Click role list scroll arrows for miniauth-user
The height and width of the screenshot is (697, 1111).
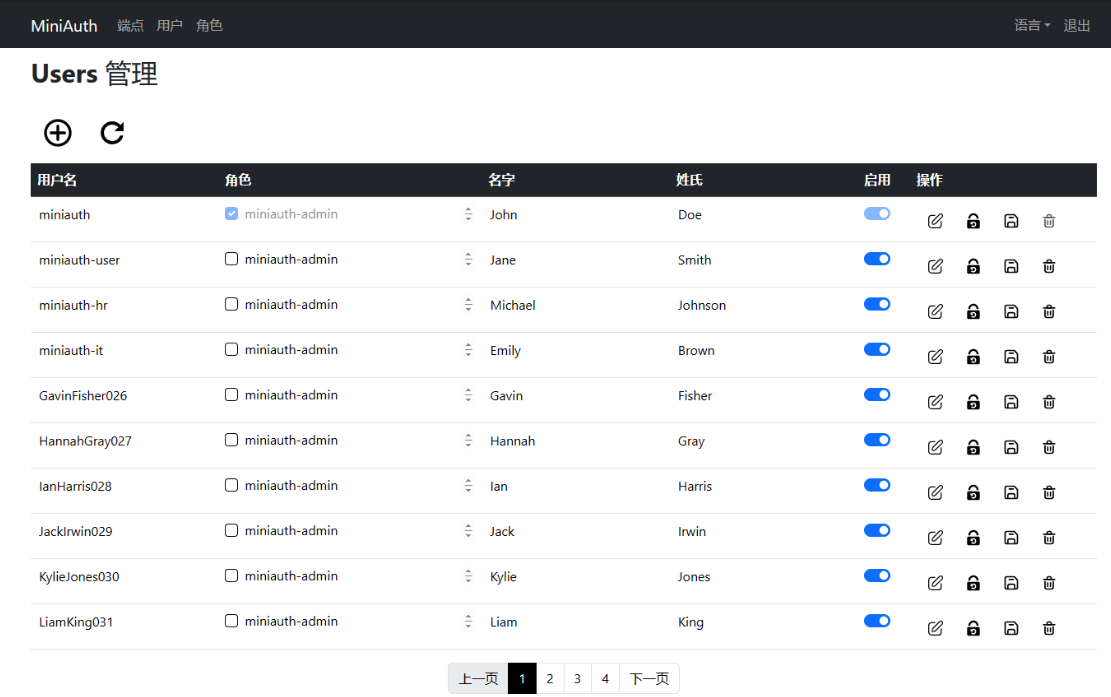[468, 259]
